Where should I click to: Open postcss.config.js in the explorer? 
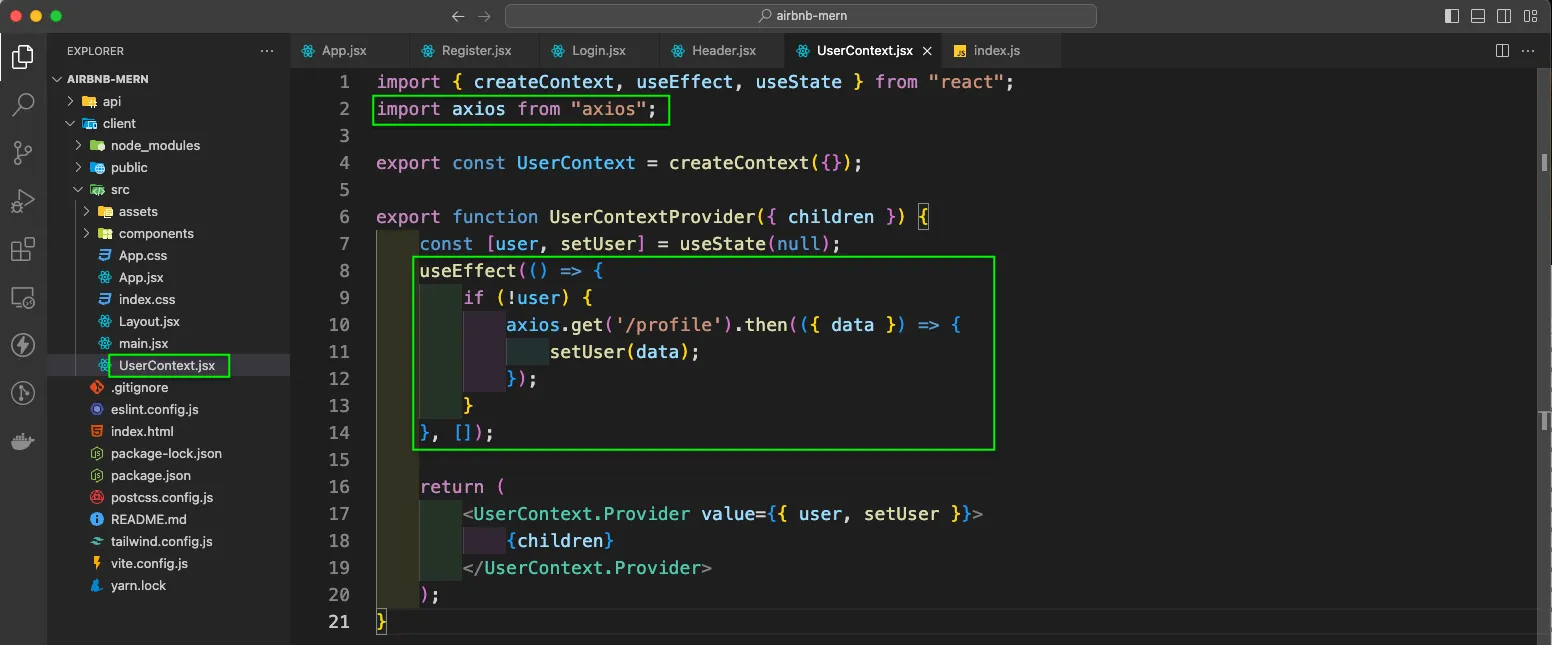coord(169,497)
